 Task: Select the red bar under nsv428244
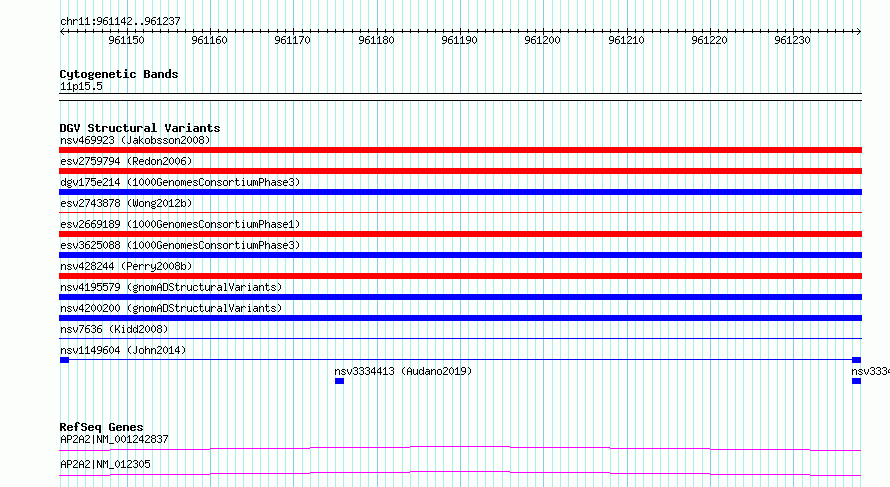[460, 276]
